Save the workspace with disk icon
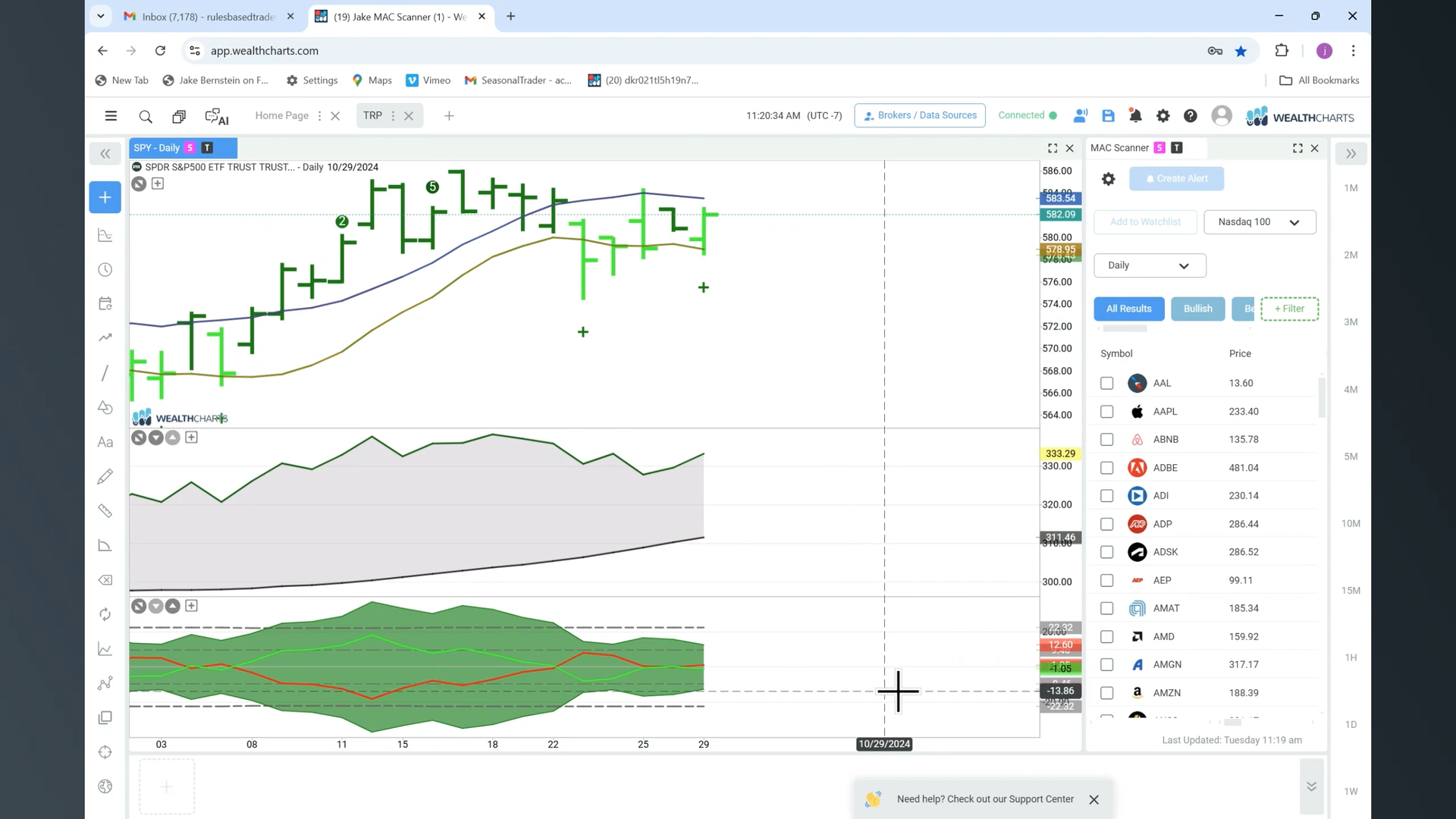Viewport: 1456px width, 819px height. tap(1108, 116)
